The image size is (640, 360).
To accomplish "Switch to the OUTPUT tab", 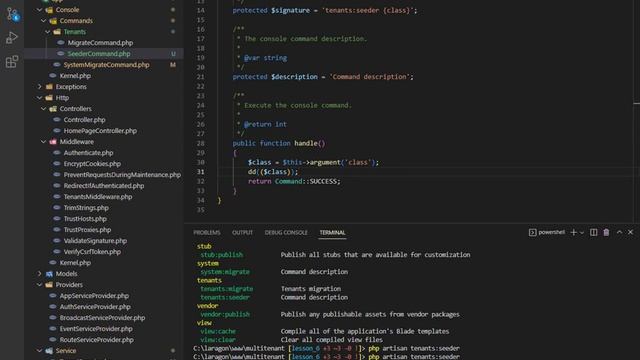I will (x=242, y=233).
